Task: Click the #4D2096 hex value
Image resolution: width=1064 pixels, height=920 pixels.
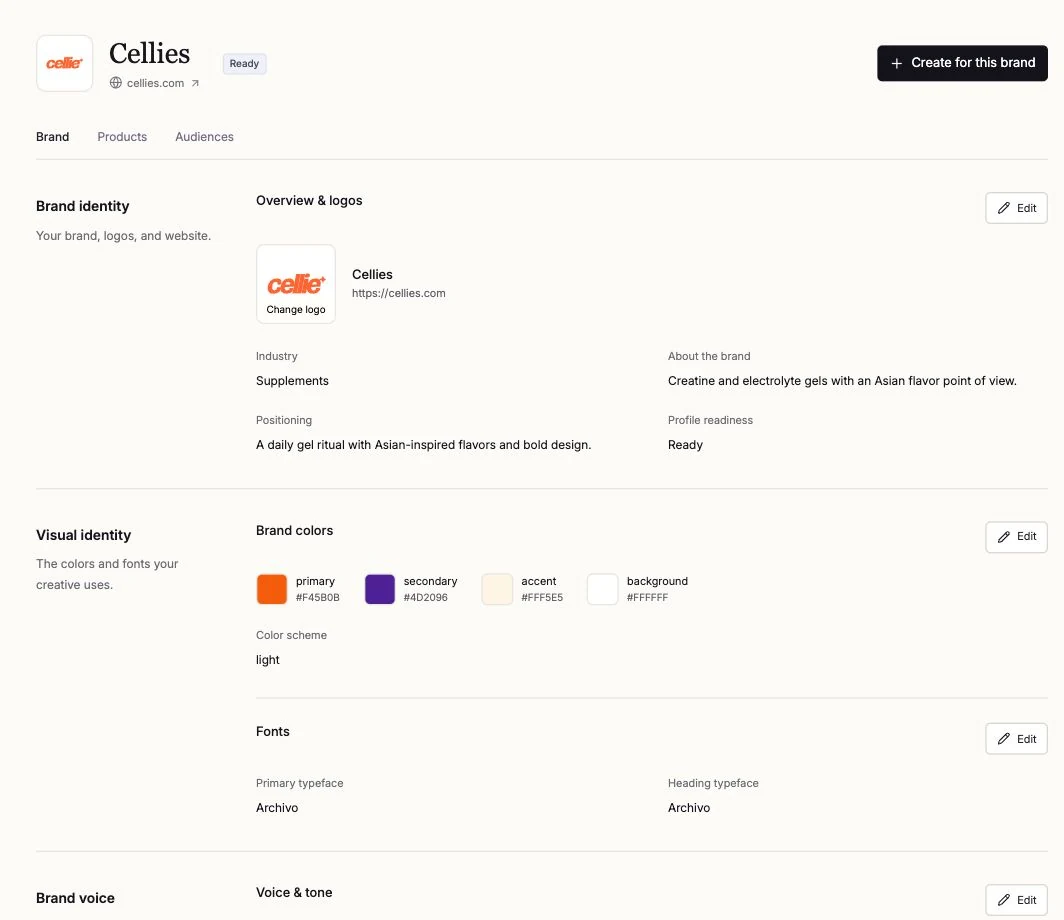Action: [x=425, y=598]
